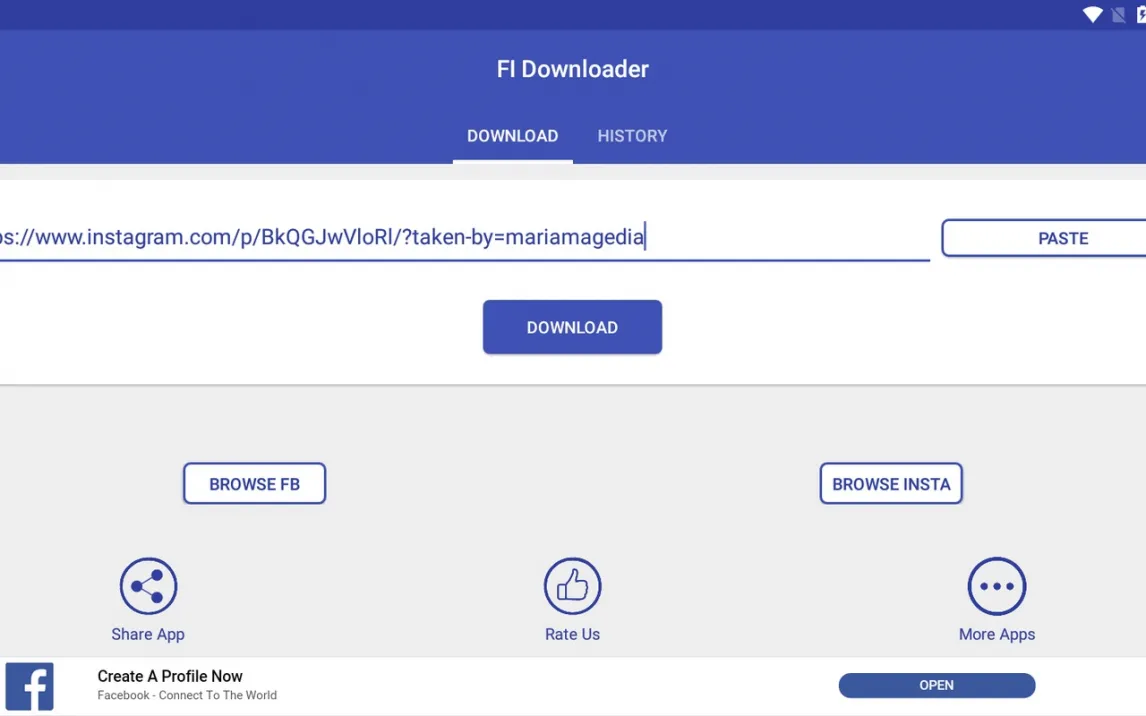The height and width of the screenshot is (716, 1146).
Task: Tap the "Create A Profile Now" ad headline
Action: 170,676
